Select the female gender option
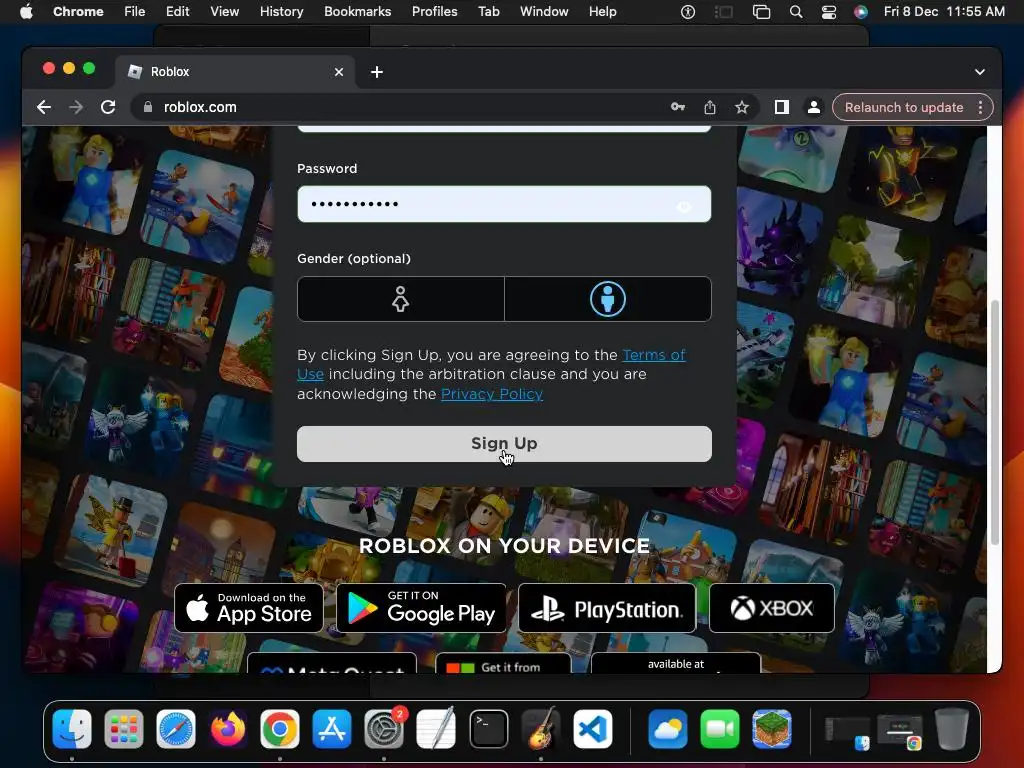Image resolution: width=1024 pixels, height=768 pixels. [x=400, y=299]
